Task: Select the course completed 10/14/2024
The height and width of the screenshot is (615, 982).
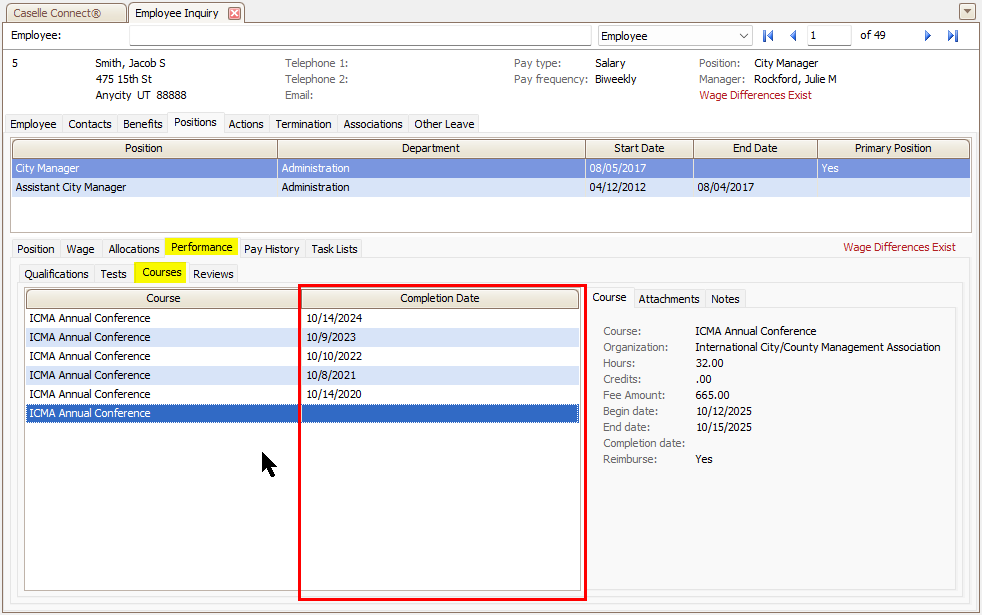Action: pyautogui.click(x=160, y=318)
